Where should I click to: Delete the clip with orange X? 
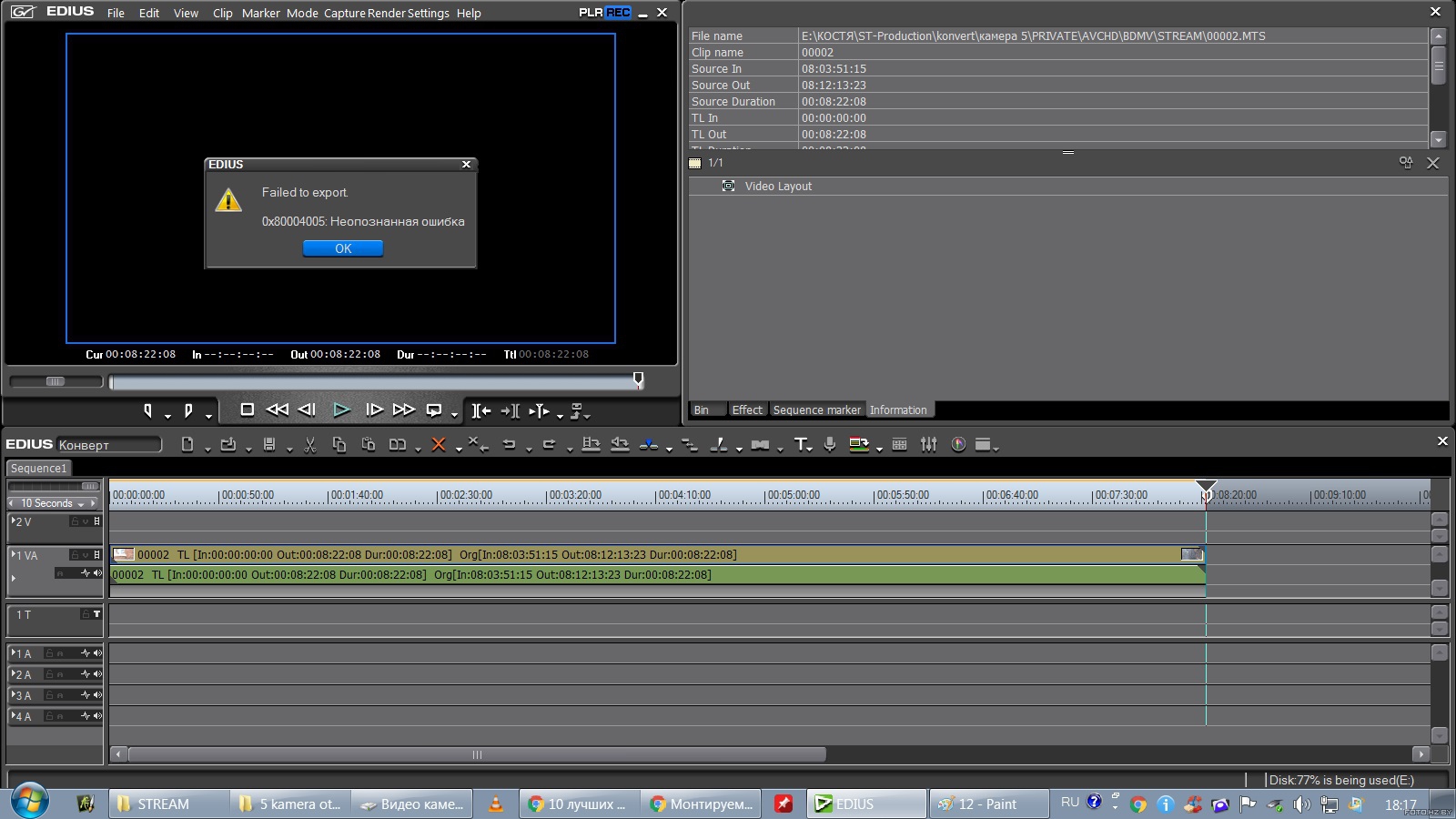pos(438,444)
